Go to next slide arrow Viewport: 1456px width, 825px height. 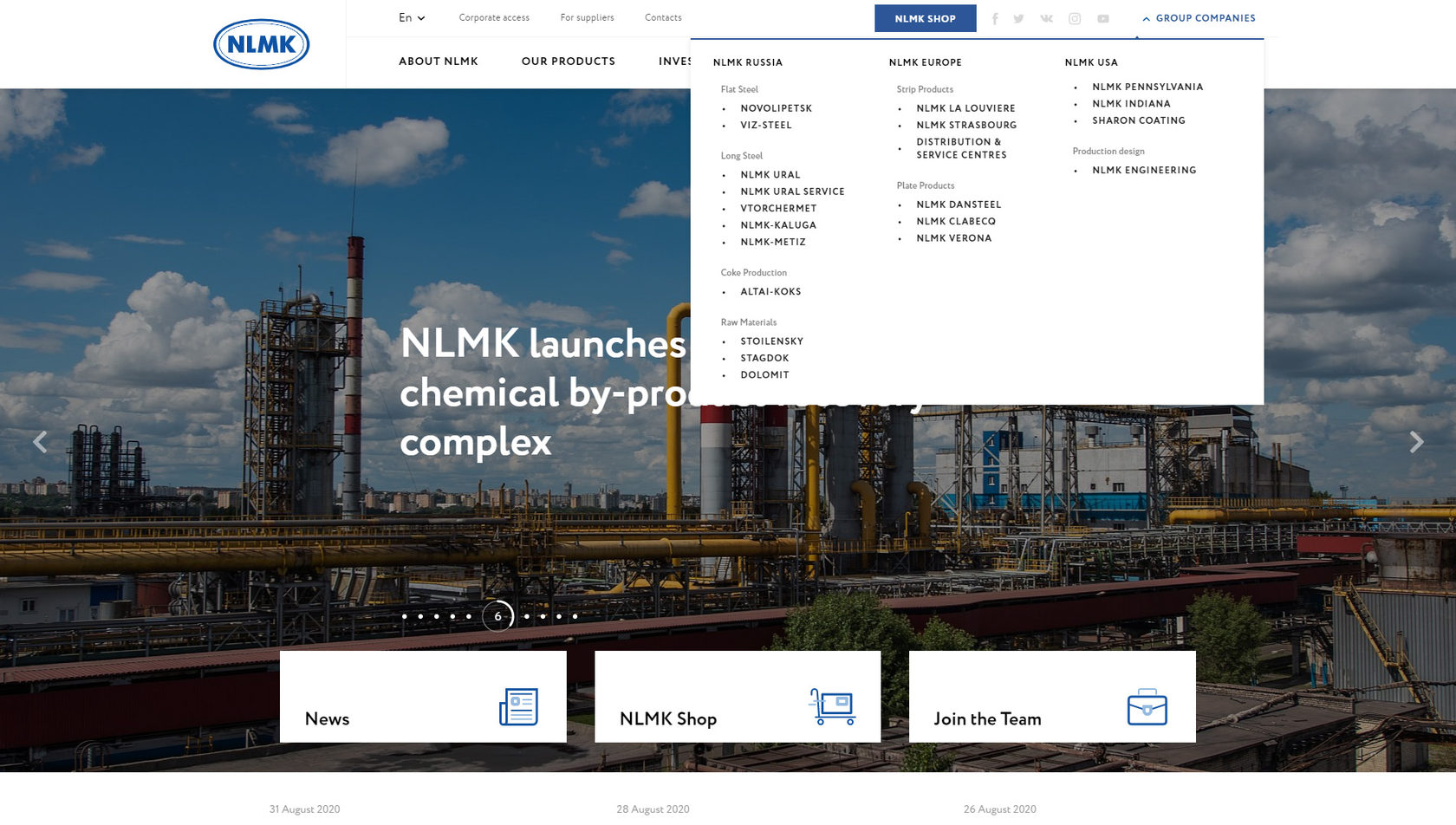click(1416, 442)
